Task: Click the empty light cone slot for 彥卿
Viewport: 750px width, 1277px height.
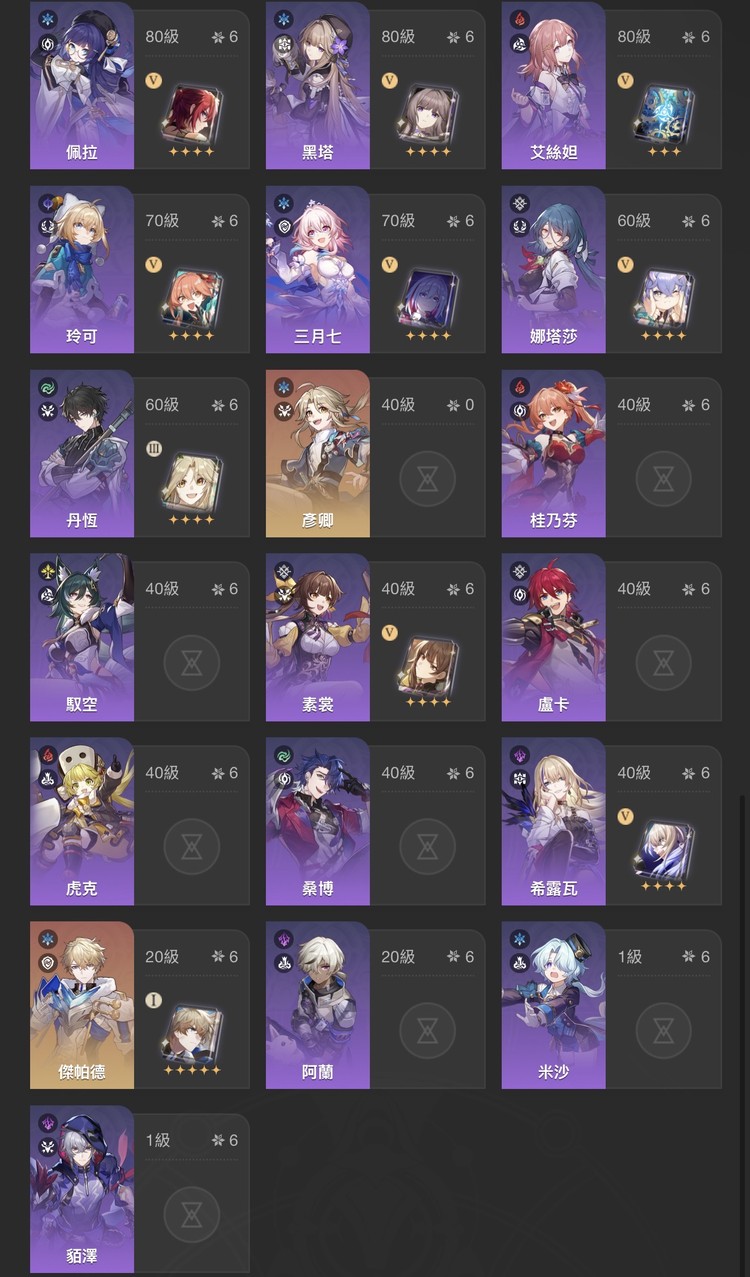Action: (427, 478)
